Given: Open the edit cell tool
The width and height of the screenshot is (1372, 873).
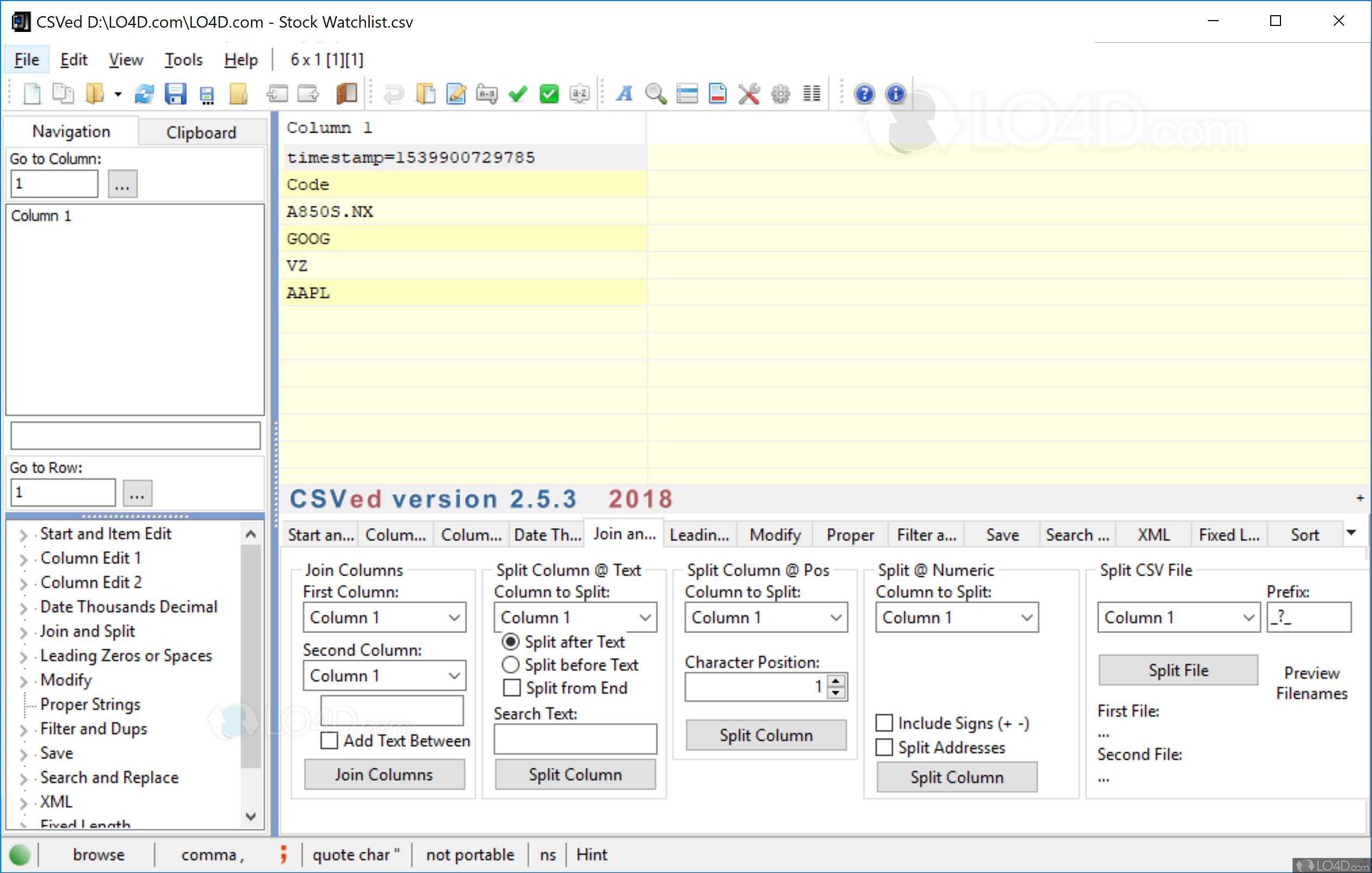Looking at the screenshot, I should point(455,94).
